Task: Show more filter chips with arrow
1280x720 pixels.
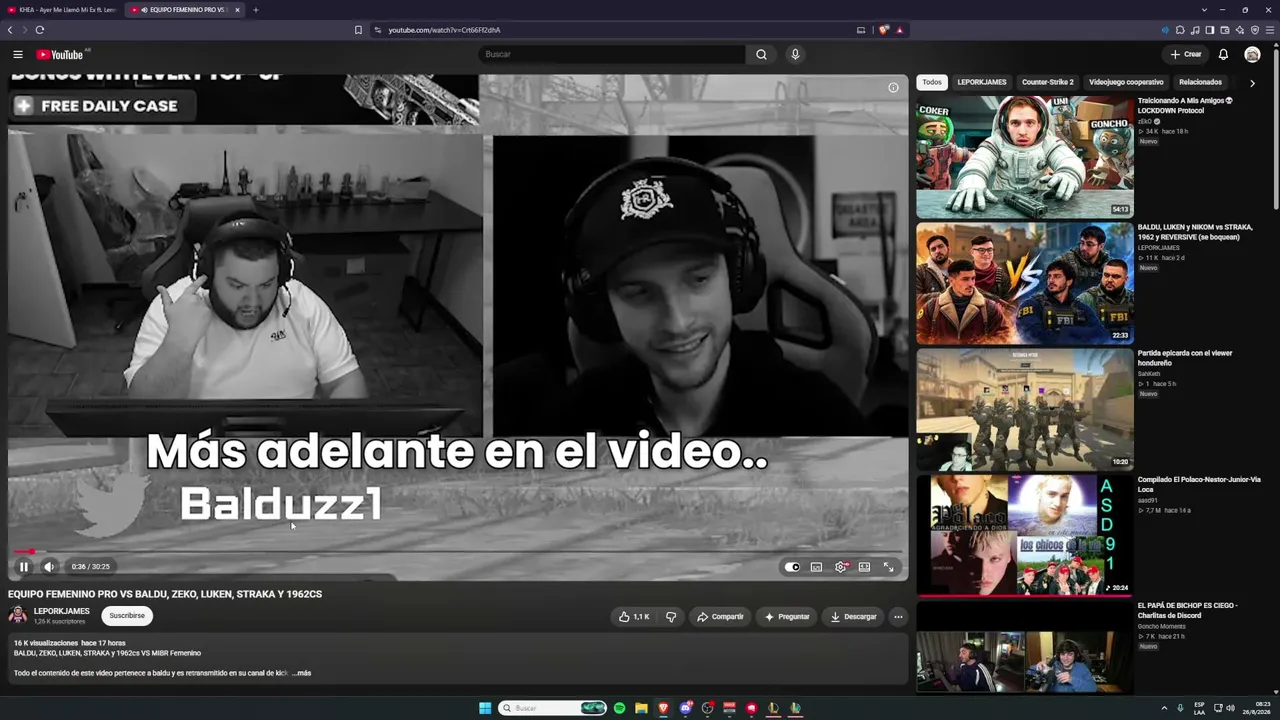Action: 1252,83
